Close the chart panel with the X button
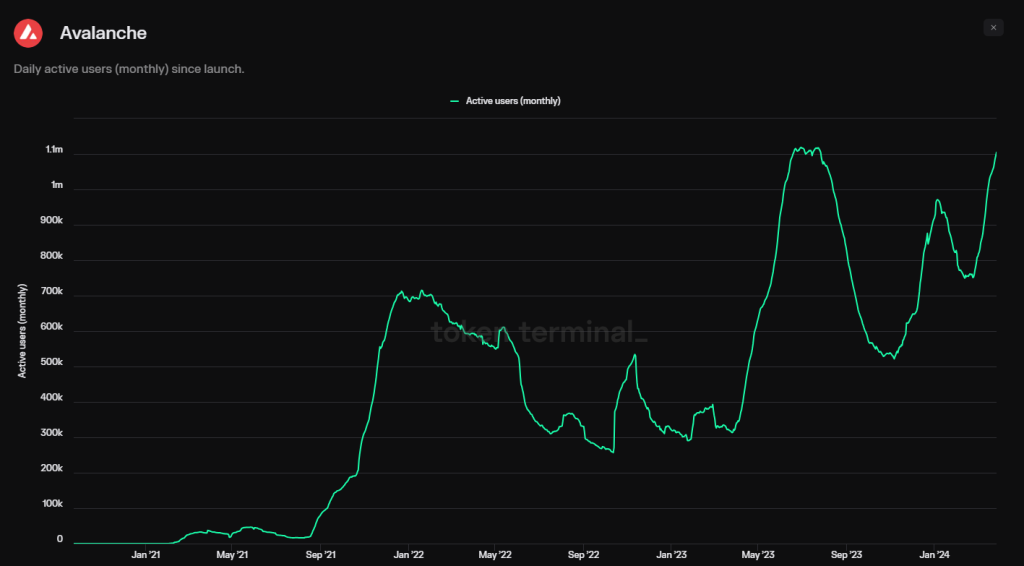The height and width of the screenshot is (566, 1024). pyautogui.click(x=993, y=28)
